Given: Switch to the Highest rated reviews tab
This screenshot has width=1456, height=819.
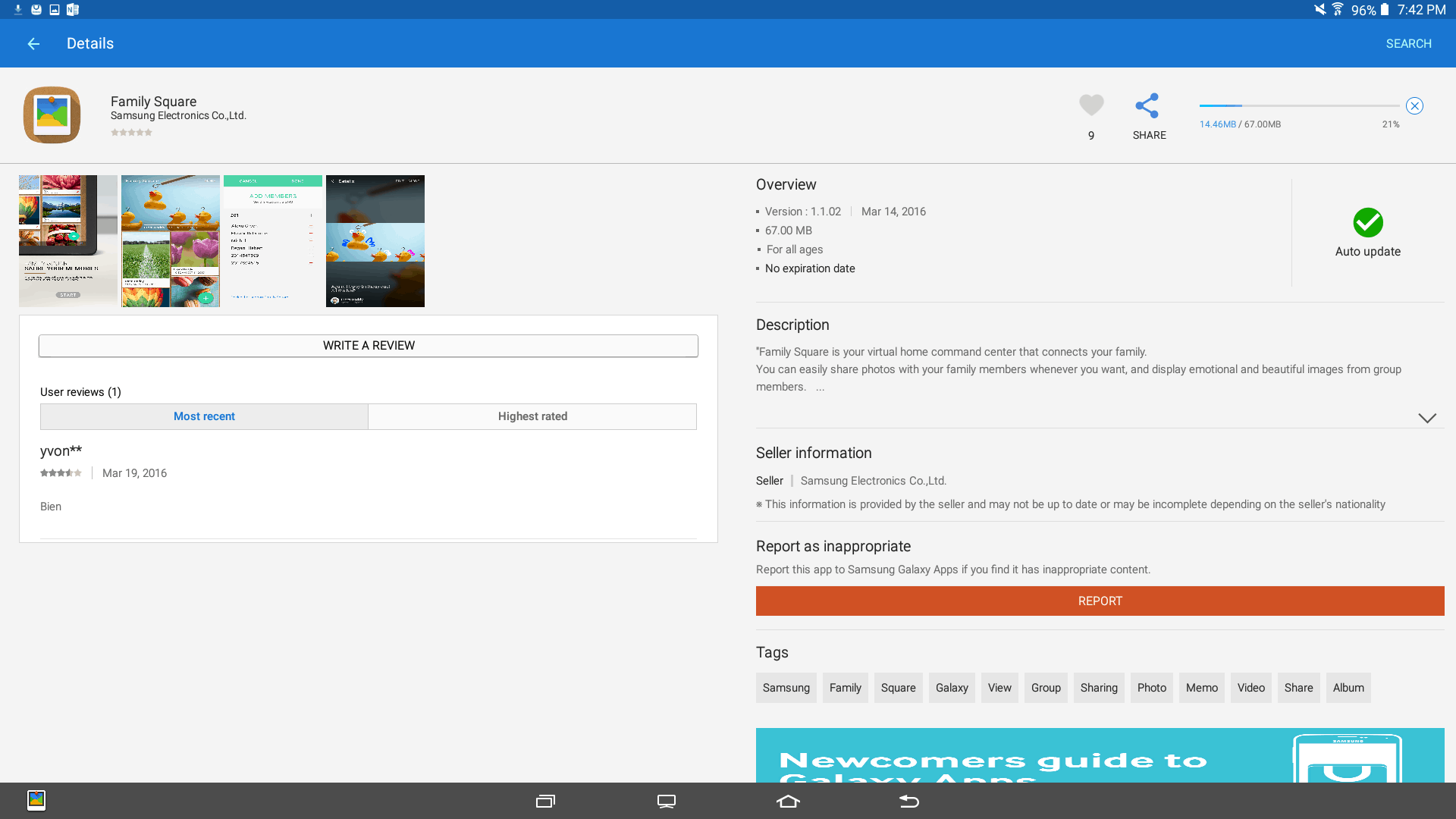Looking at the screenshot, I should [532, 416].
